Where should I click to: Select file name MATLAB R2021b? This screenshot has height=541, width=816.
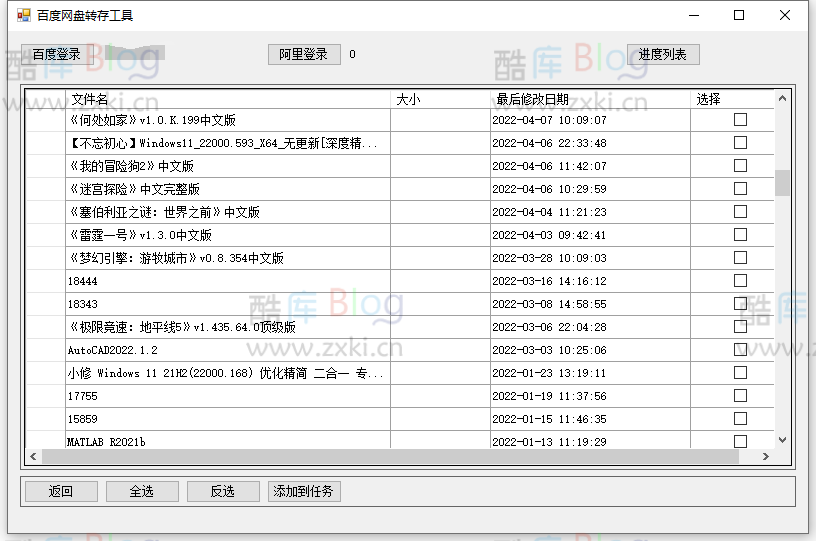pyautogui.click(x=106, y=442)
